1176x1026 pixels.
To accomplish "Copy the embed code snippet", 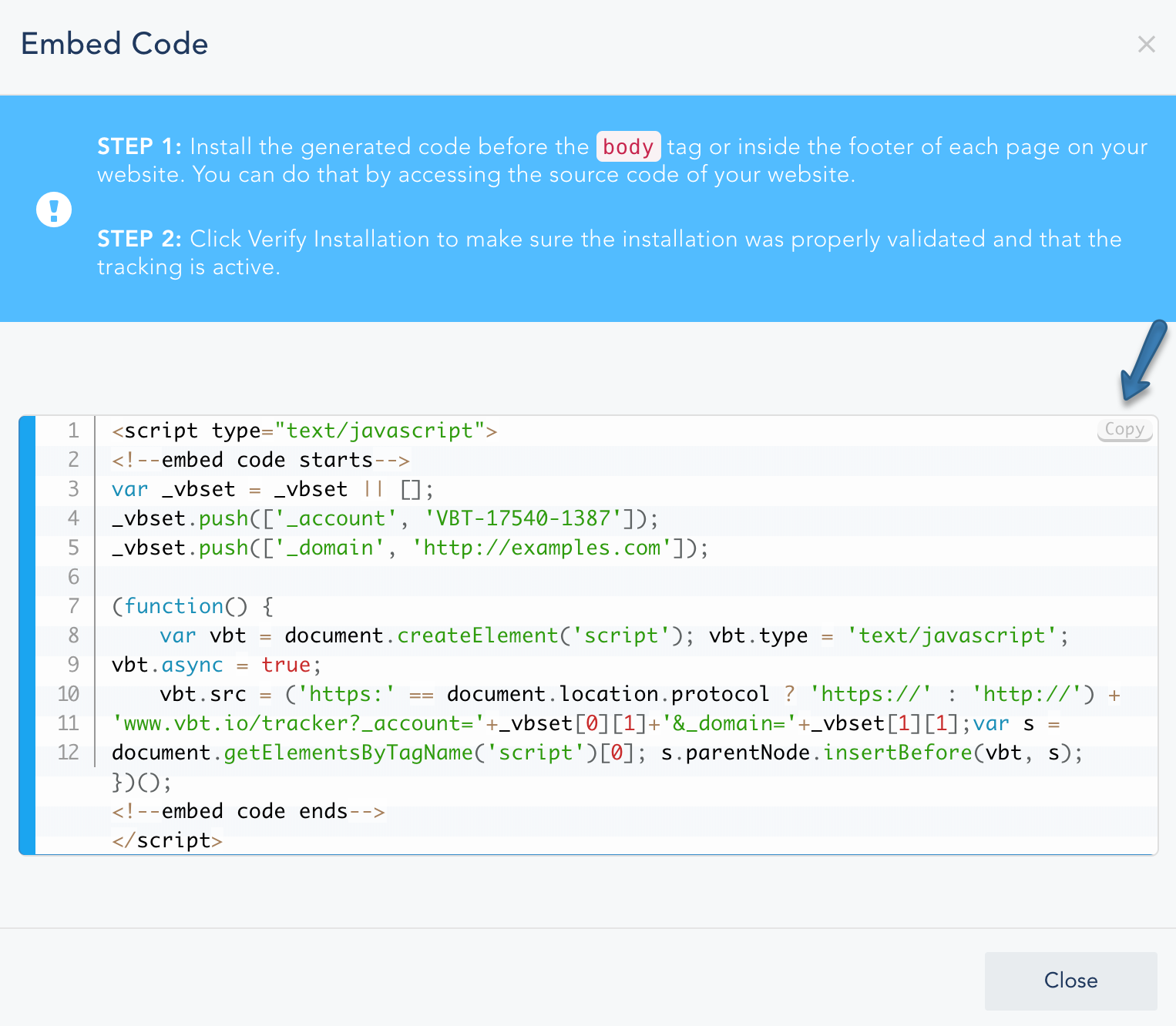I will click(1124, 430).
